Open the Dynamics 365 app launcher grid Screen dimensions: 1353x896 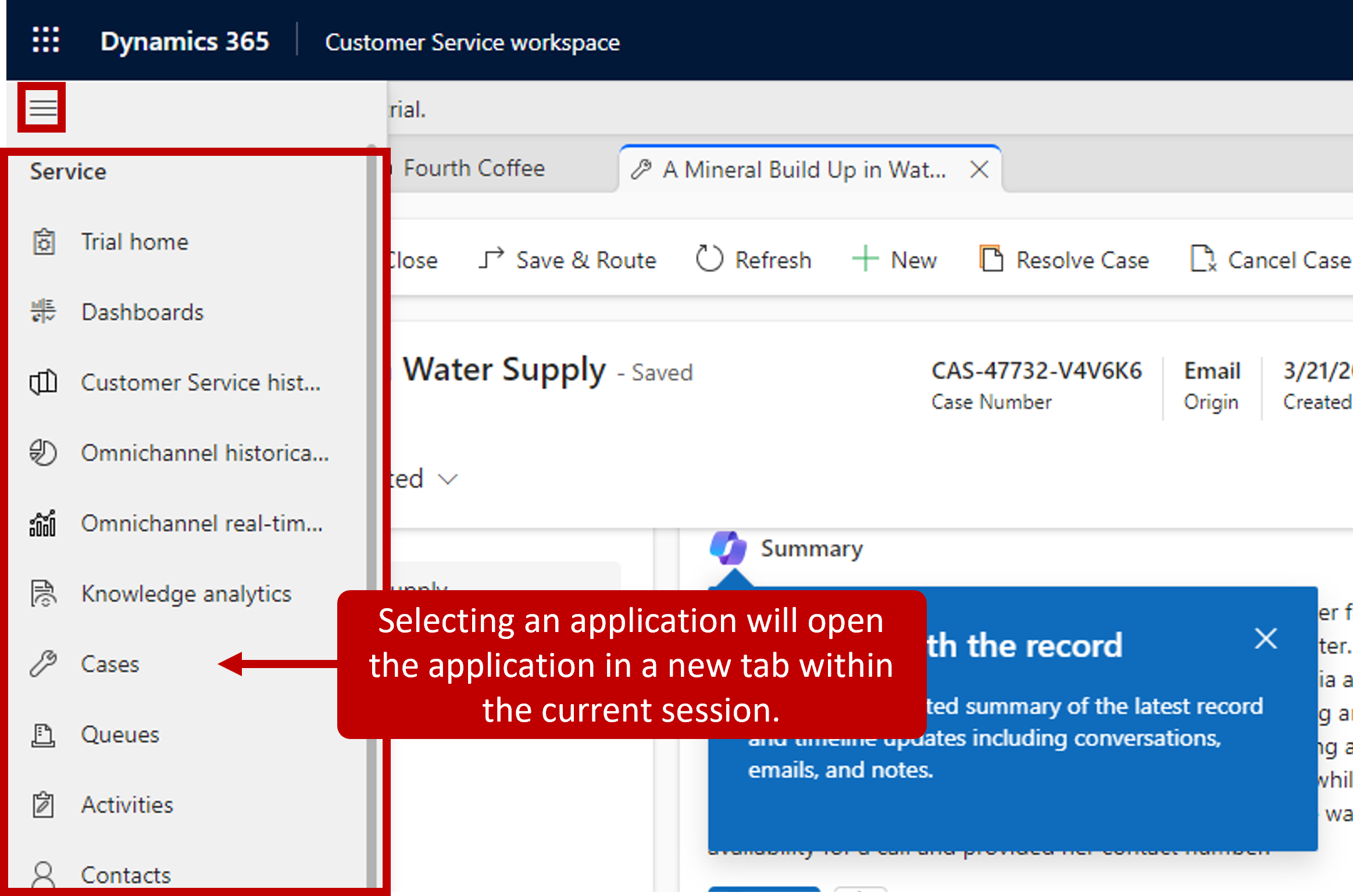(45, 40)
